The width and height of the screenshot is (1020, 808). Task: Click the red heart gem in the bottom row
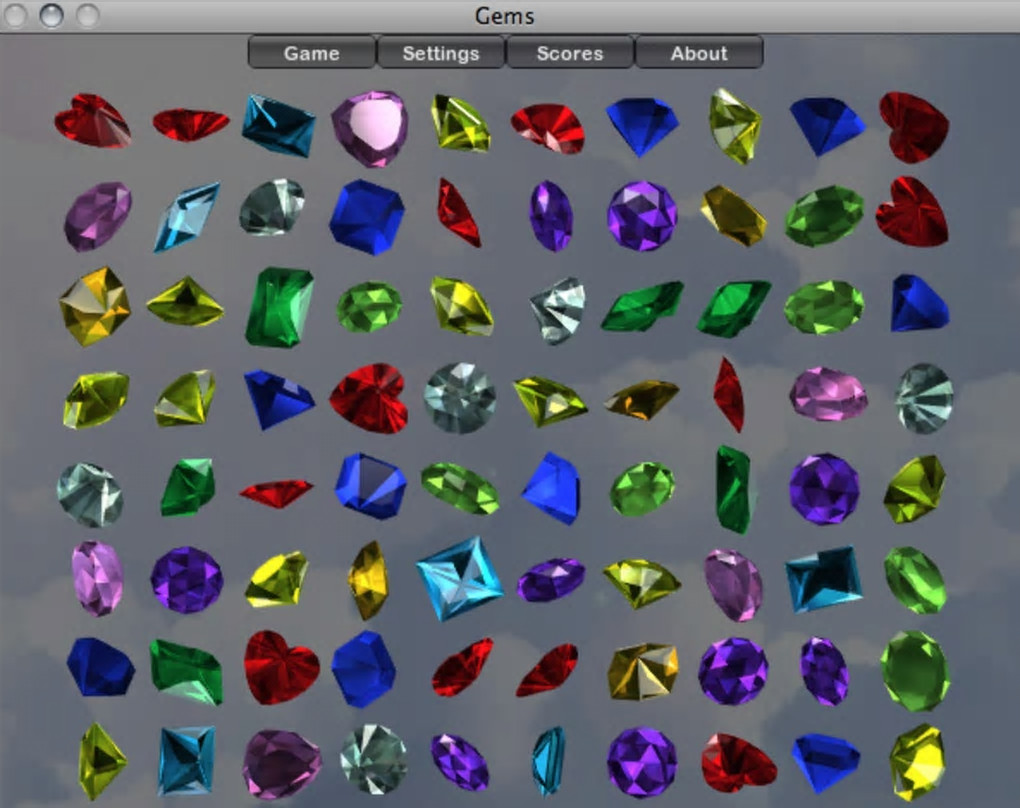click(738, 762)
